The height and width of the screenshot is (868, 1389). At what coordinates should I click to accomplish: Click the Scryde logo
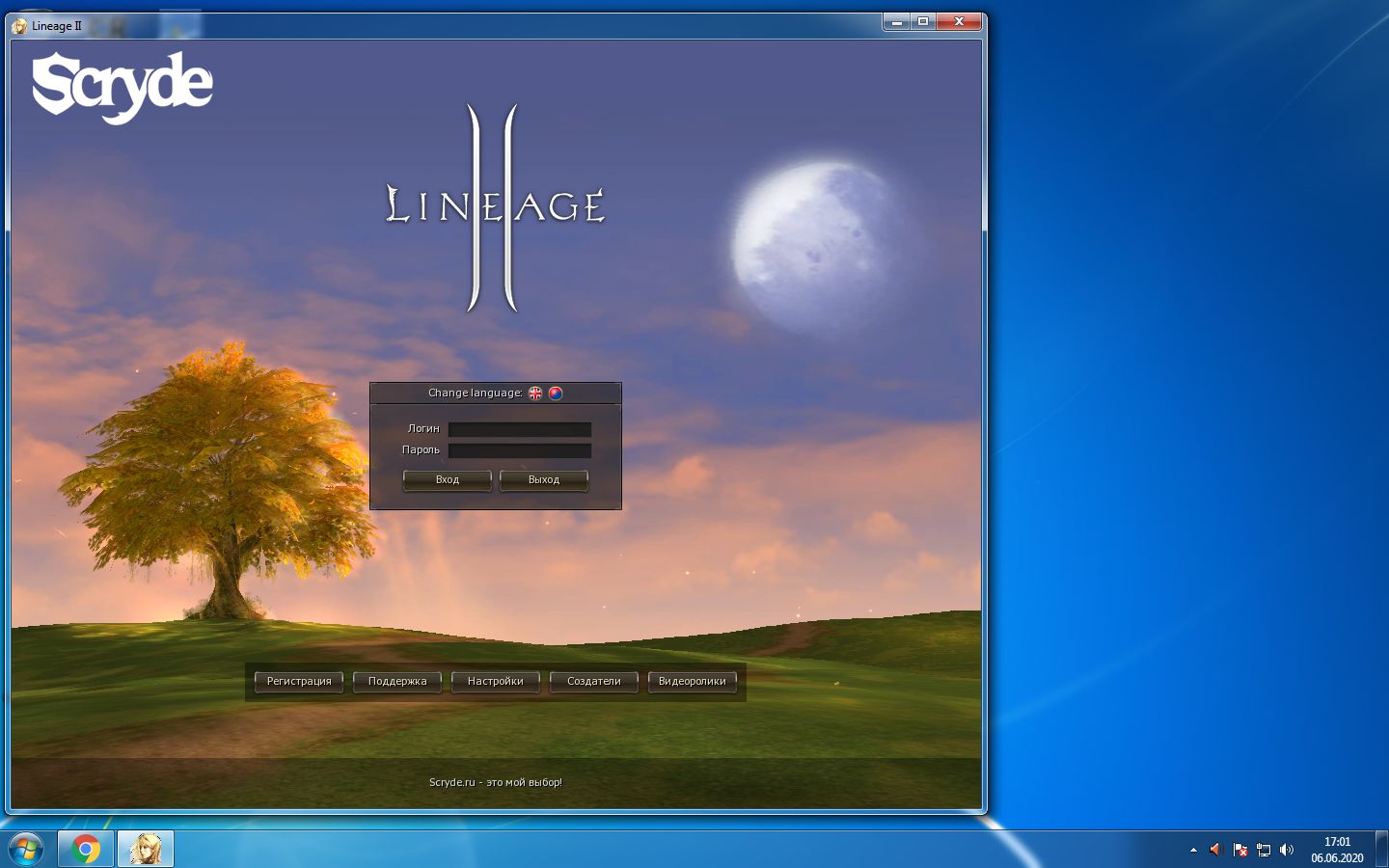pyautogui.click(x=123, y=87)
